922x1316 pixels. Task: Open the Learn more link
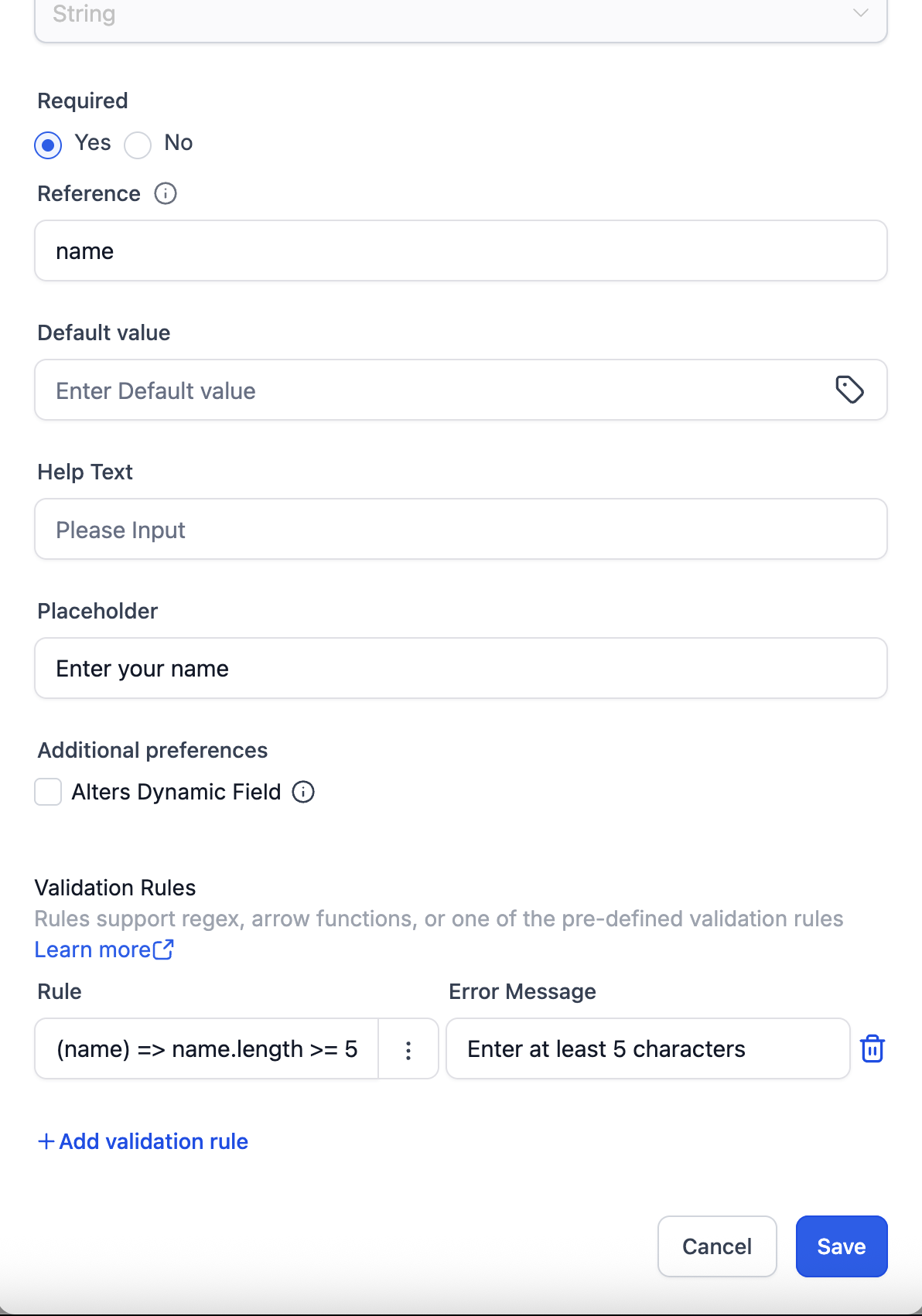[x=93, y=949]
